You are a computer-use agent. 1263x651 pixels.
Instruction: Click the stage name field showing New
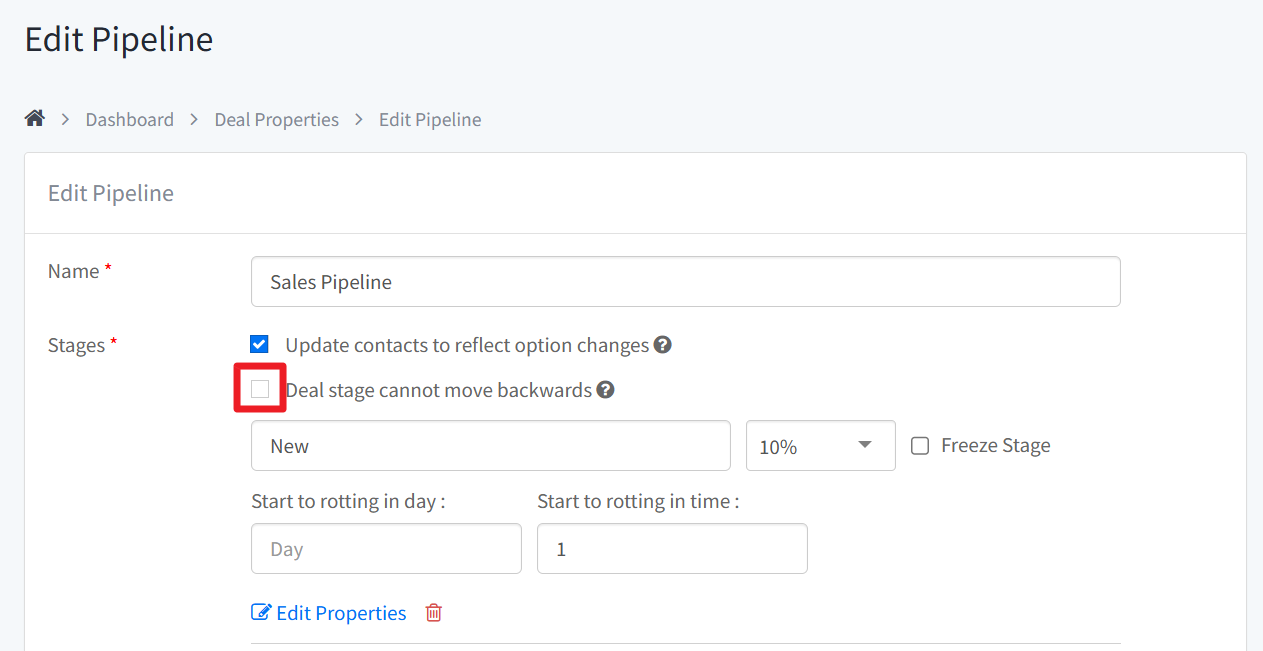[x=491, y=446]
